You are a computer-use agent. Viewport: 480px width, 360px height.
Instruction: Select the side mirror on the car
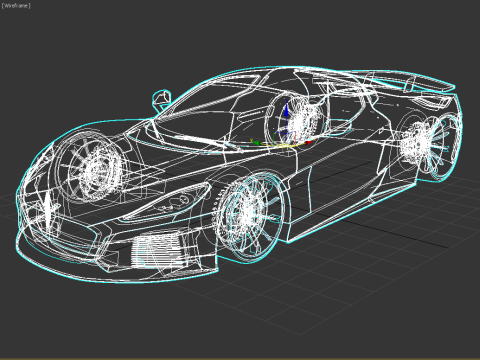click(x=162, y=99)
